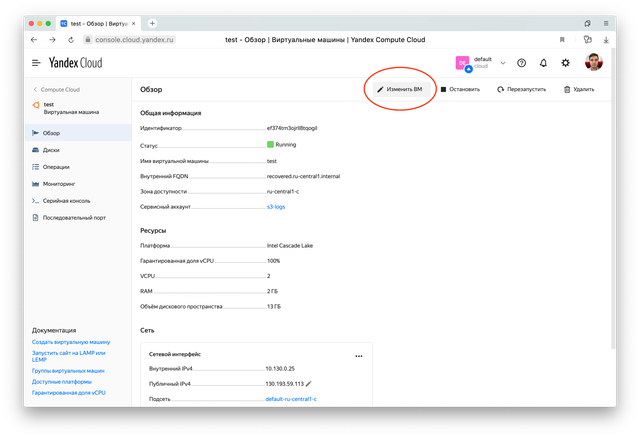Screen dimensions: 640x438
Task: Open the s3-logs service account link
Action: point(277,206)
